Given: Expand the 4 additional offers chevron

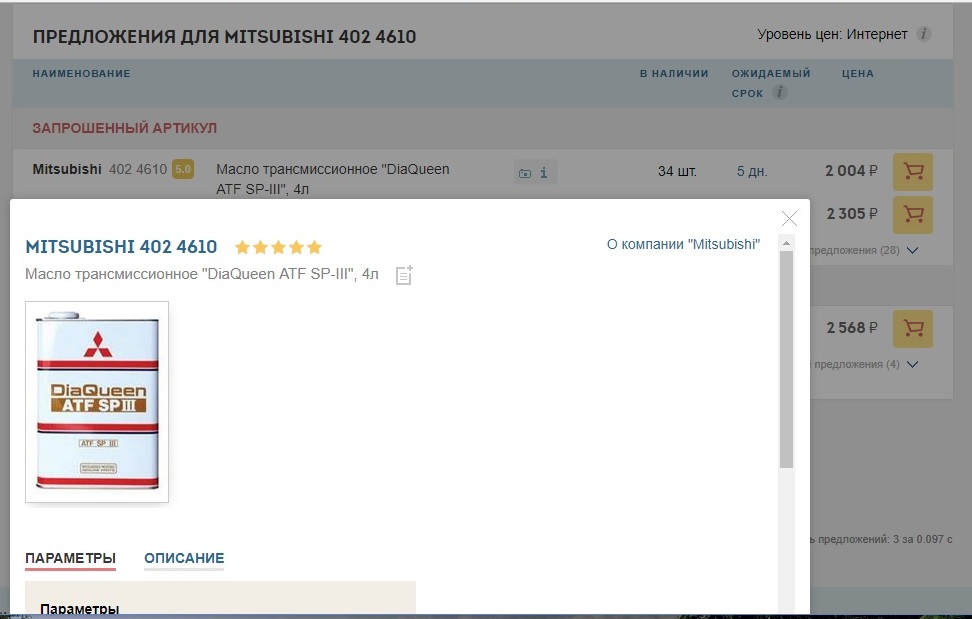Looking at the screenshot, I should click(x=911, y=364).
